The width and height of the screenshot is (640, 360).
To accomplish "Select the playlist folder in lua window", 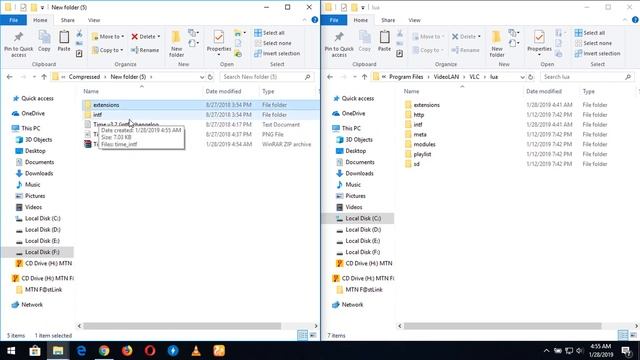I will (x=422, y=154).
